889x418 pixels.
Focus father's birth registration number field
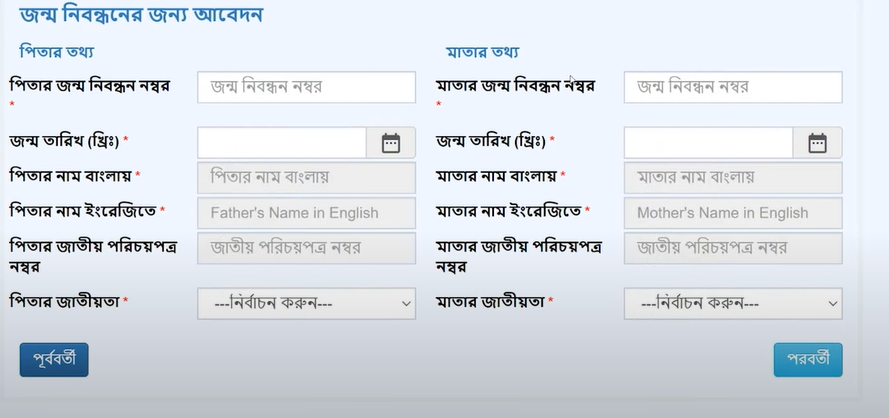point(306,87)
